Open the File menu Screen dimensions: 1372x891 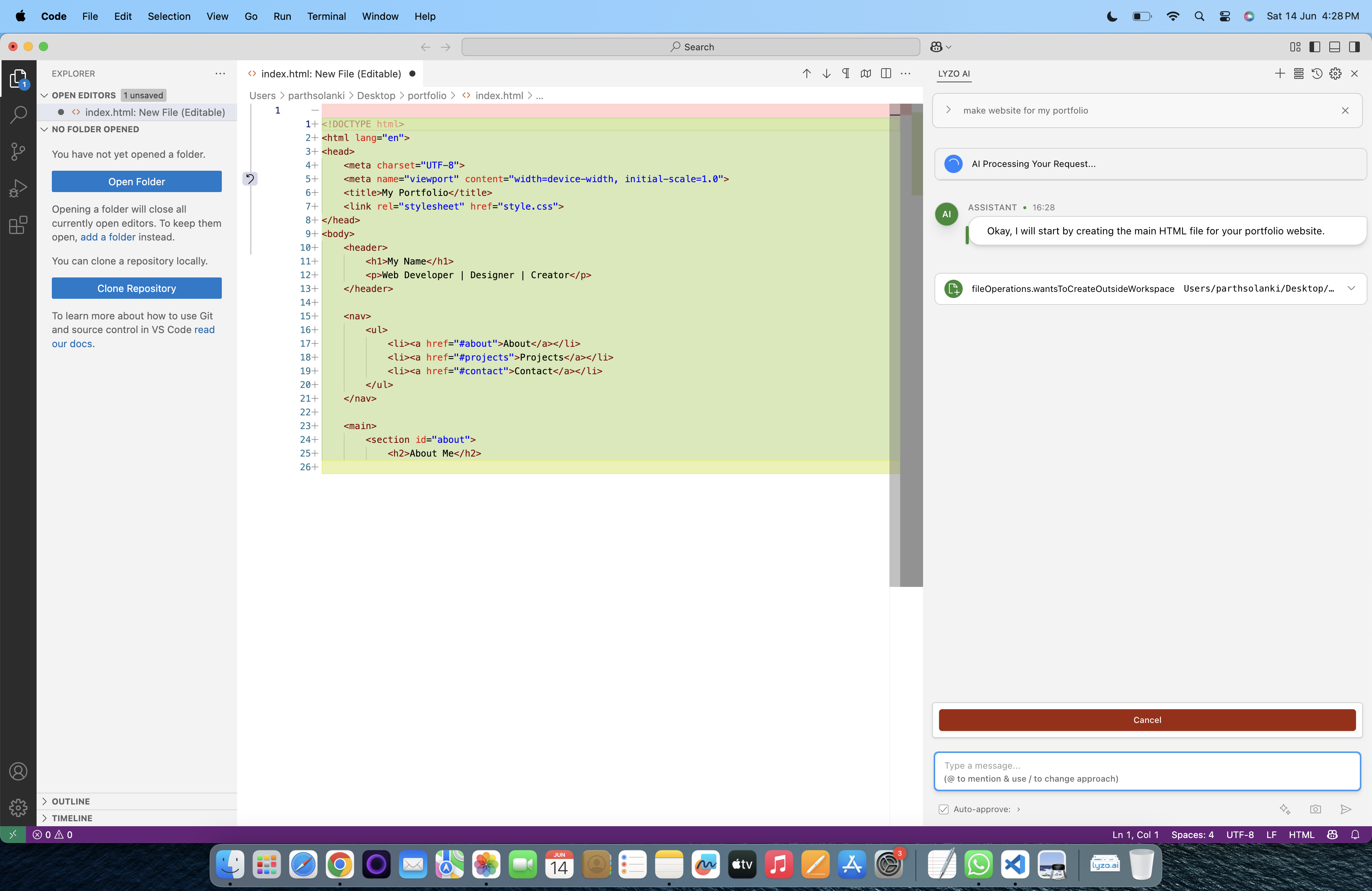[90, 16]
